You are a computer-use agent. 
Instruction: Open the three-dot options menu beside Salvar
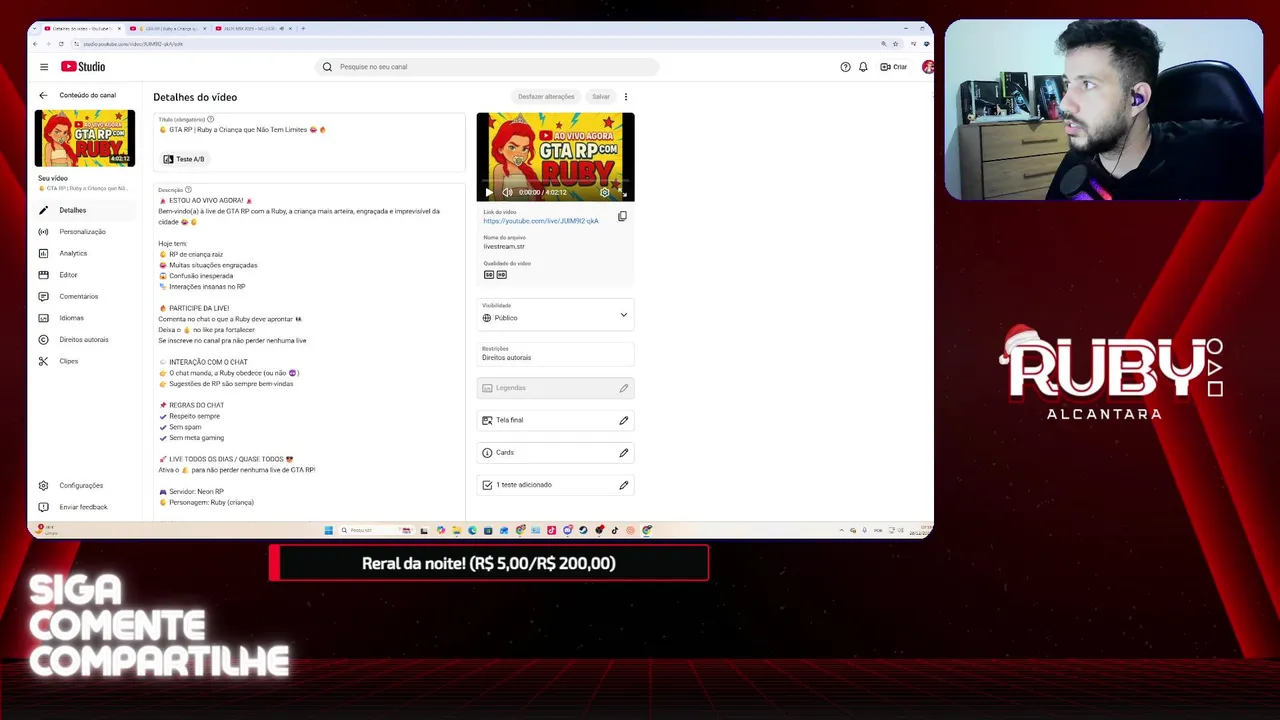[626, 97]
